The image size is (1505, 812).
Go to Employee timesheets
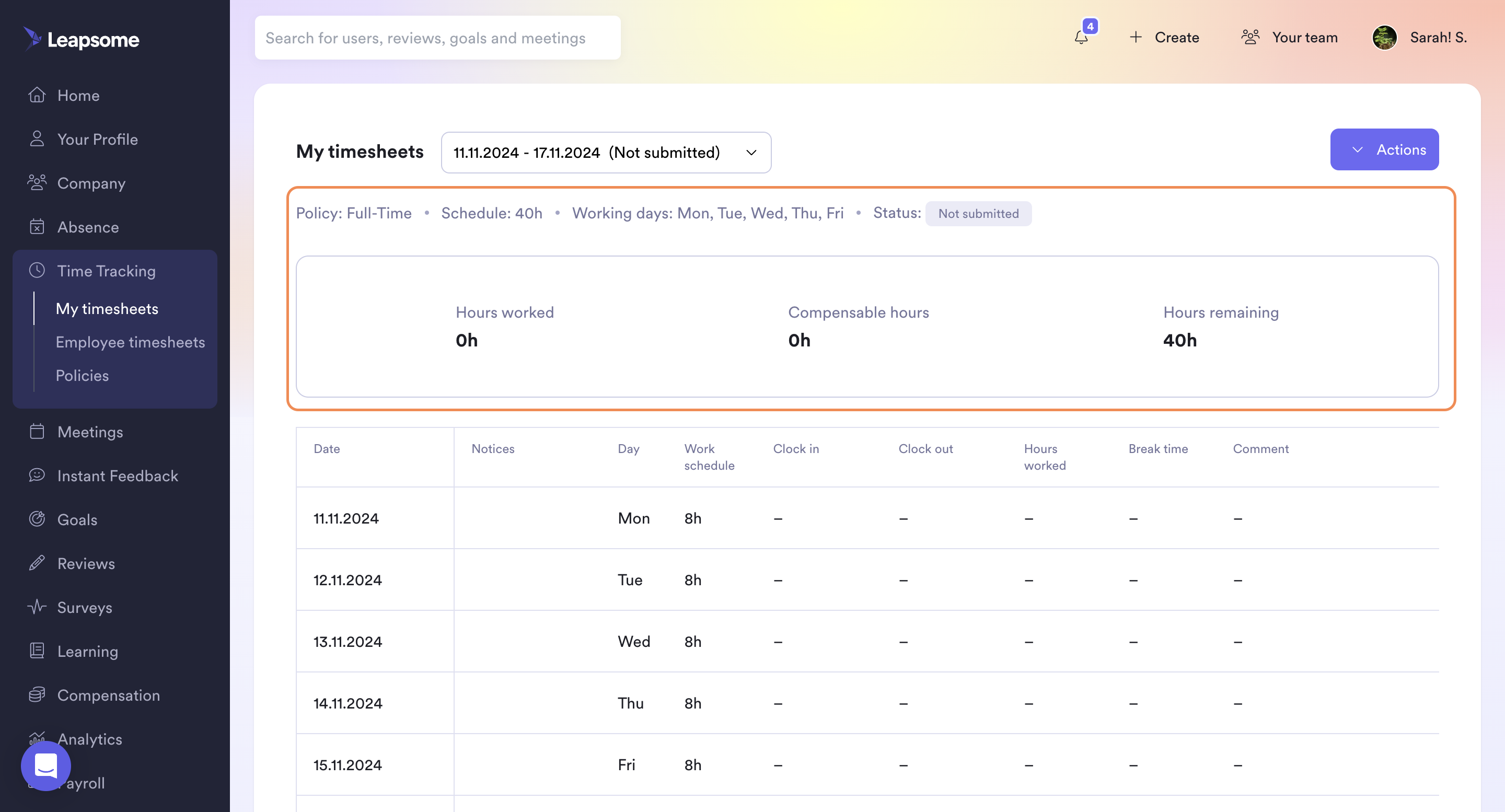[130, 342]
